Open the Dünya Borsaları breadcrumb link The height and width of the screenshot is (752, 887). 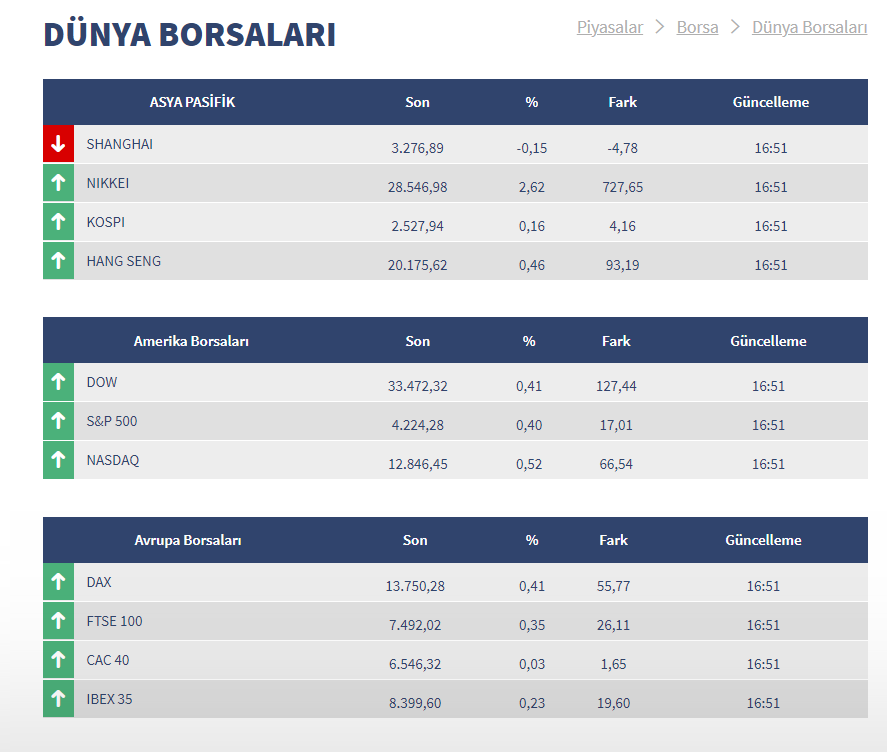tap(809, 27)
